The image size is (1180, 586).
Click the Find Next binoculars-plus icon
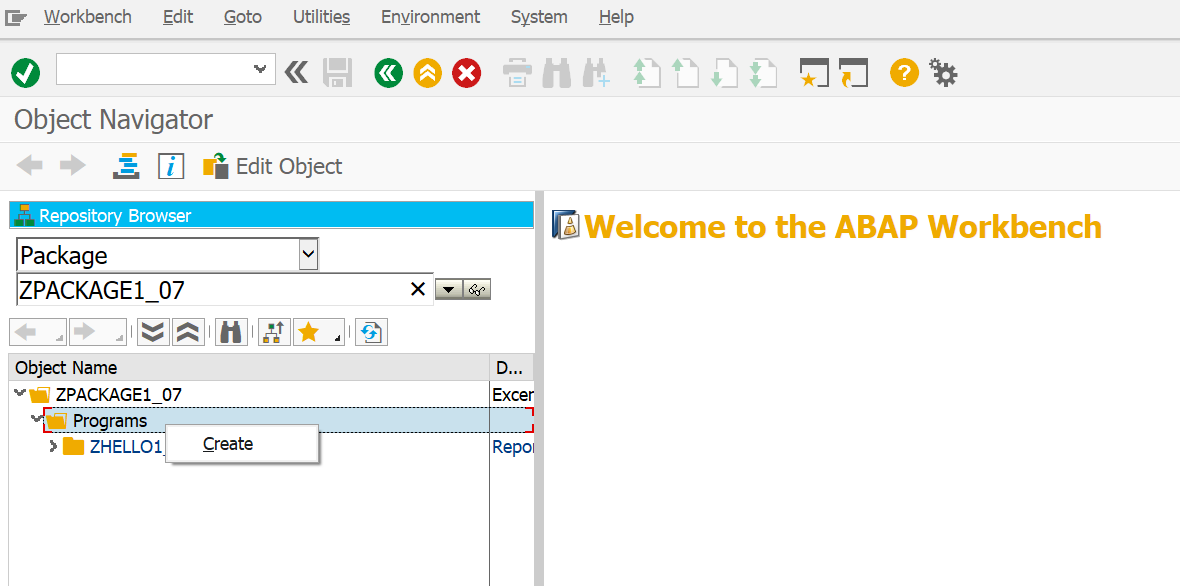click(x=596, y=73)
